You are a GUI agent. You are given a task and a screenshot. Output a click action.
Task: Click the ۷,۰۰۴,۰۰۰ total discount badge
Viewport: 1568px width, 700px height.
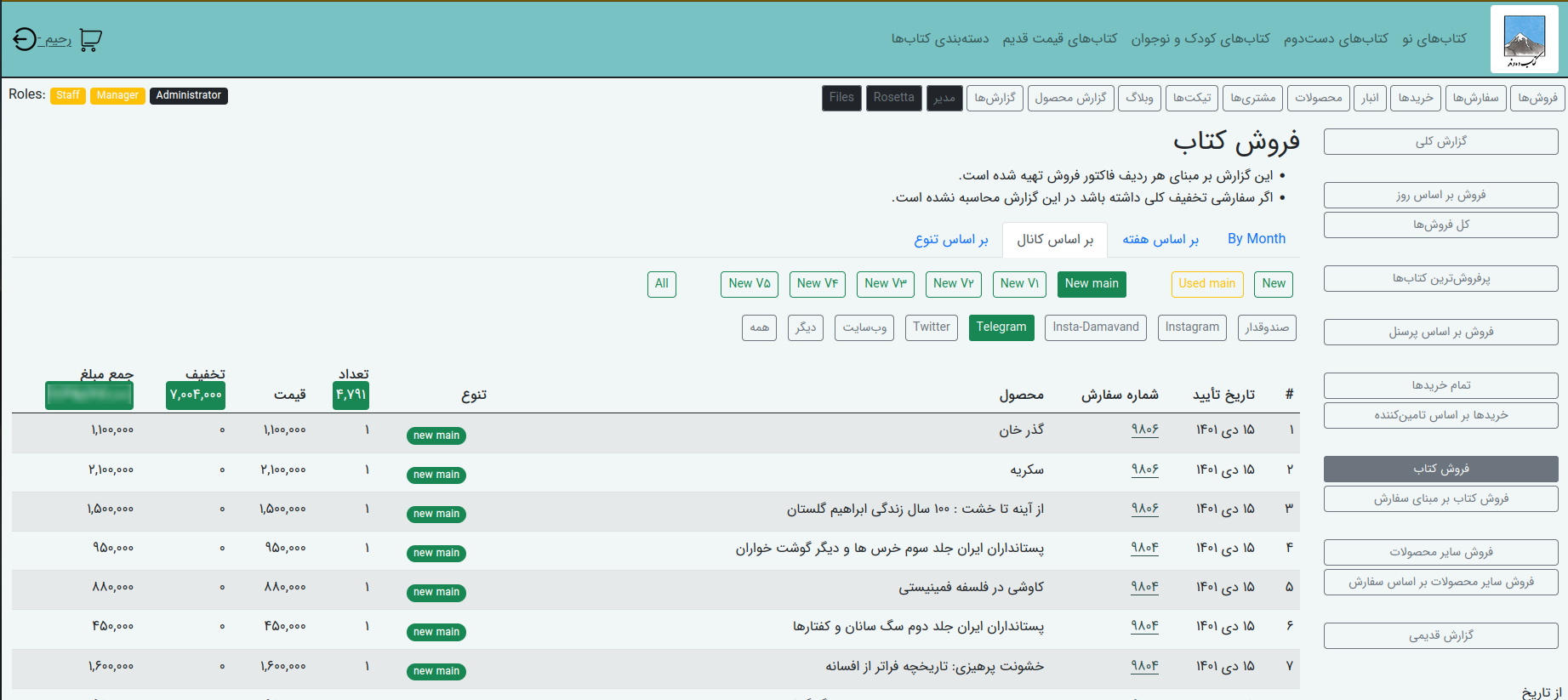click(x=196, y=396)
